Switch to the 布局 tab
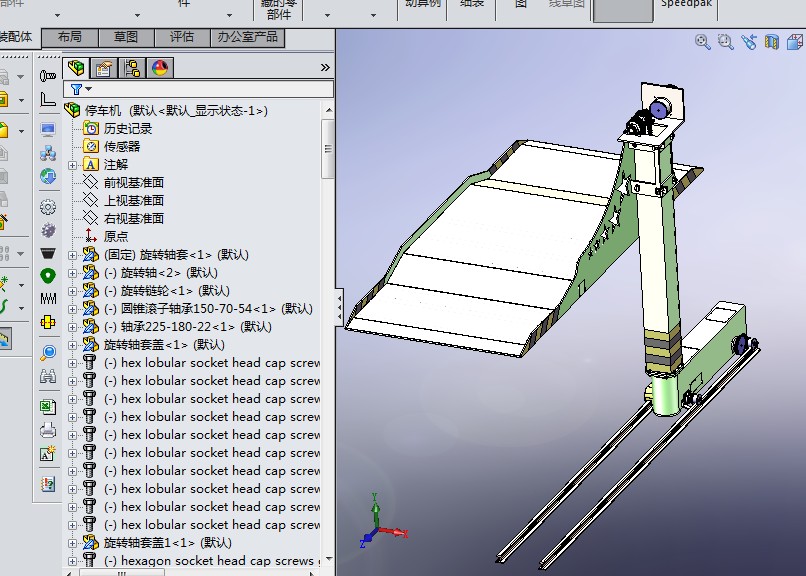Viewport: 806px width, 576px height. [x=69, y=37]
